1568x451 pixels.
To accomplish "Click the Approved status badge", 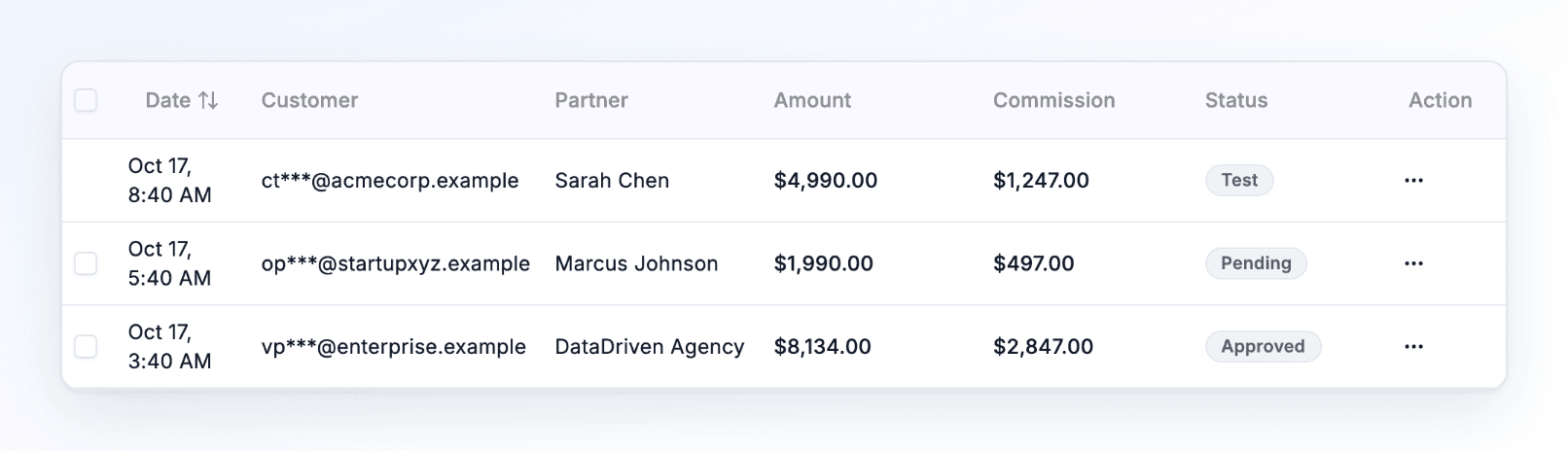I will pos(1263,347).
